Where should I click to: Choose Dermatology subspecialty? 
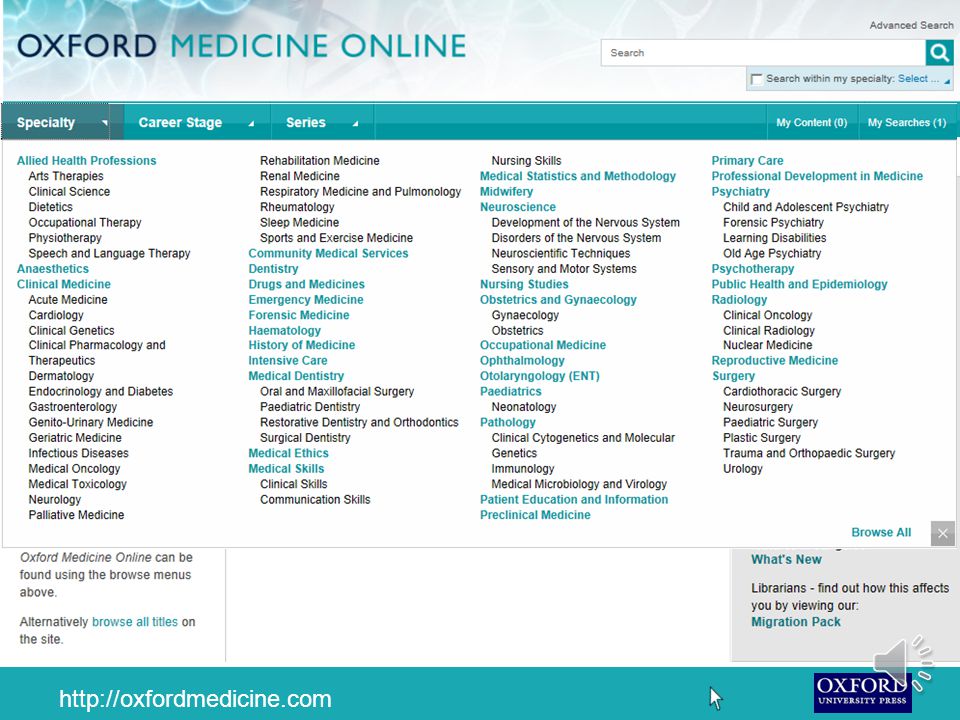click(61, 376)
